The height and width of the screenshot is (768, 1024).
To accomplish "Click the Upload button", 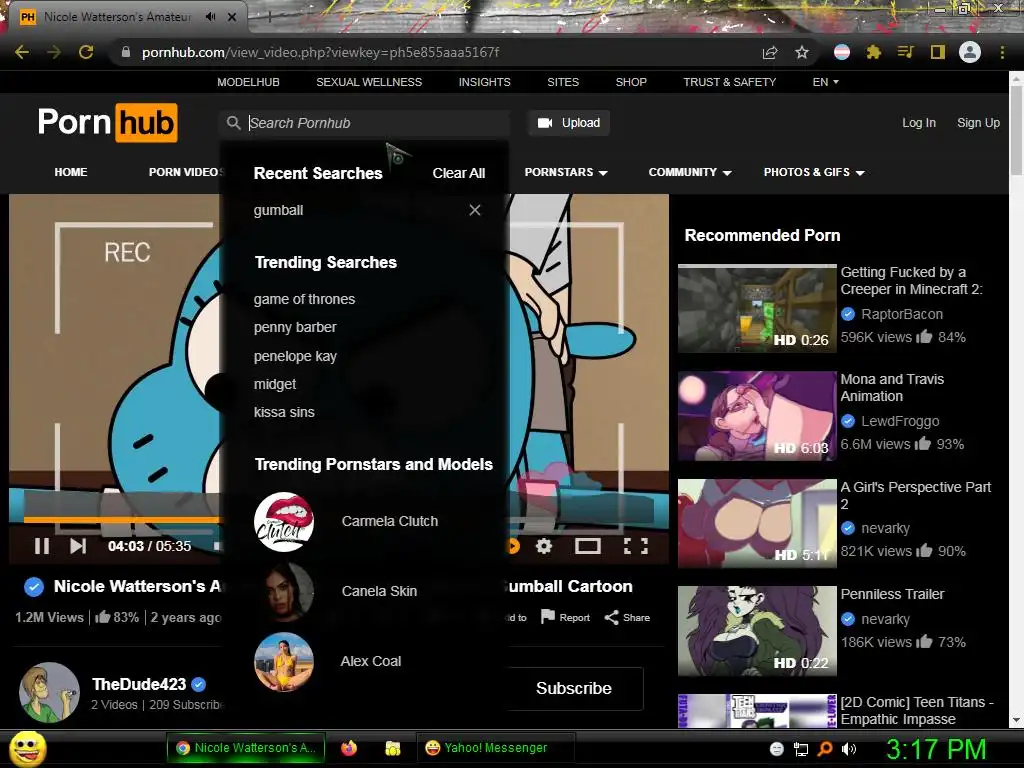I will pyautogui.click(x=569, y=123).
